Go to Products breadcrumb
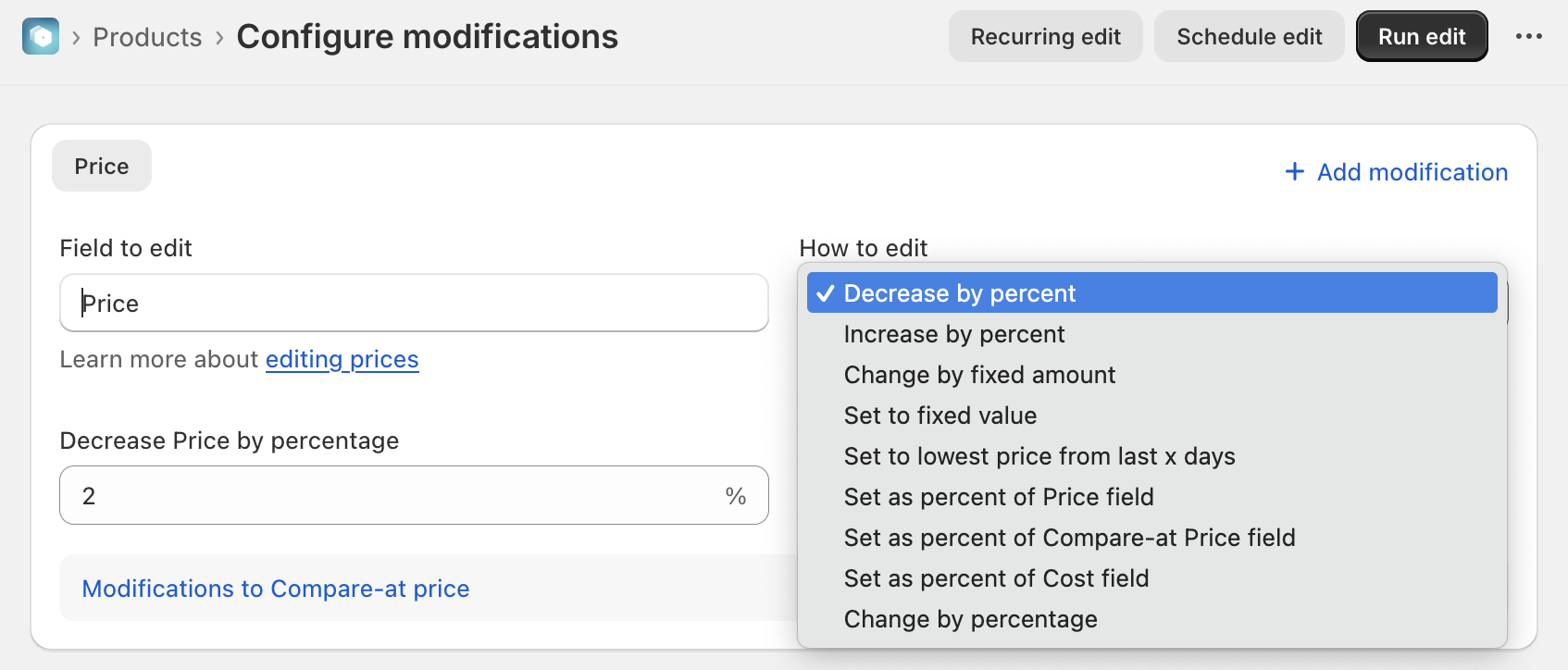 click(x=147, y=37)
